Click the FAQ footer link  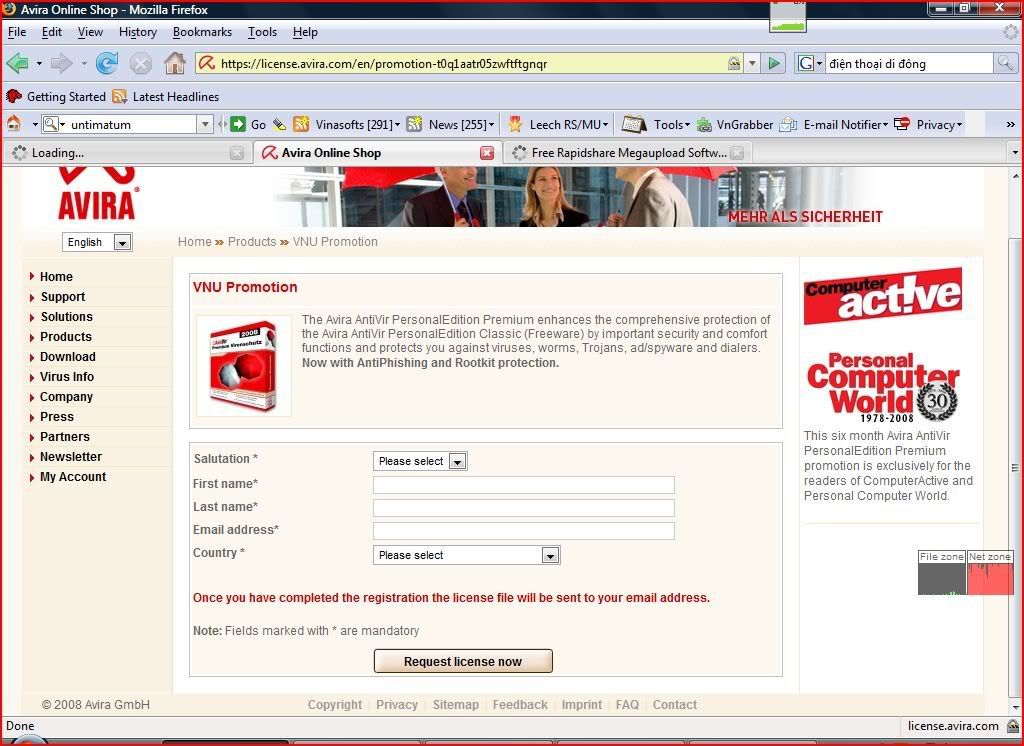tap(628, 705)
